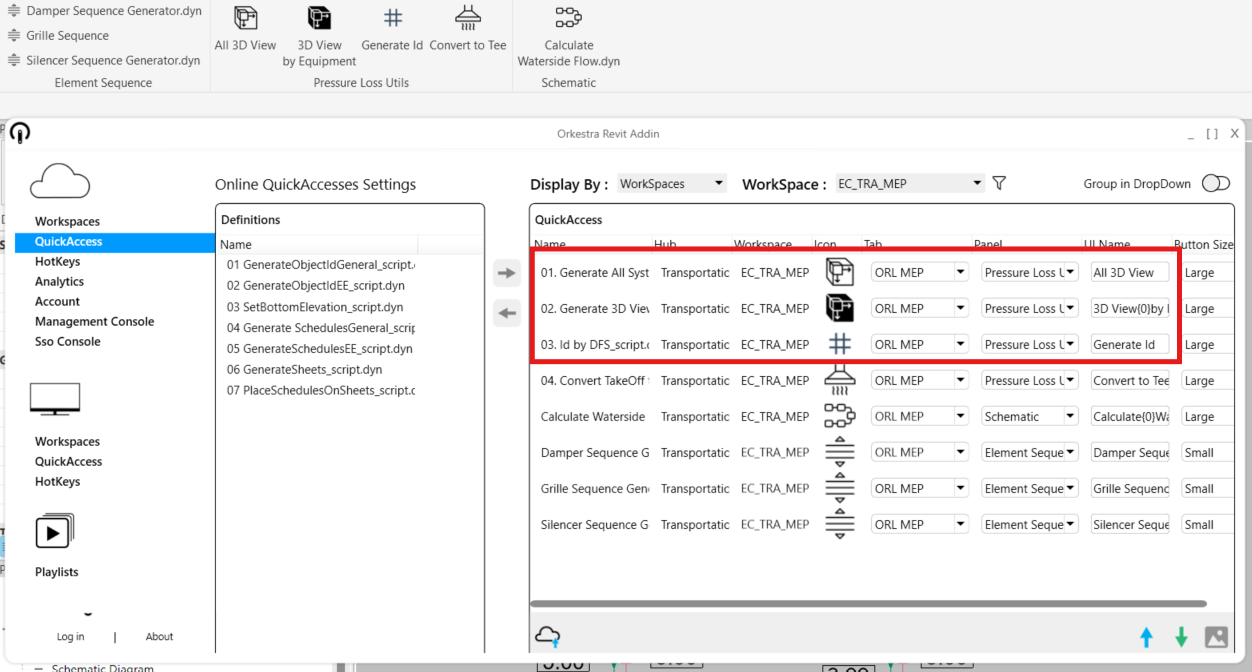Viewport: 1252px width, 672px height.
Task: Edit the Generate Id UI Name field
Action: point(1130,344)
